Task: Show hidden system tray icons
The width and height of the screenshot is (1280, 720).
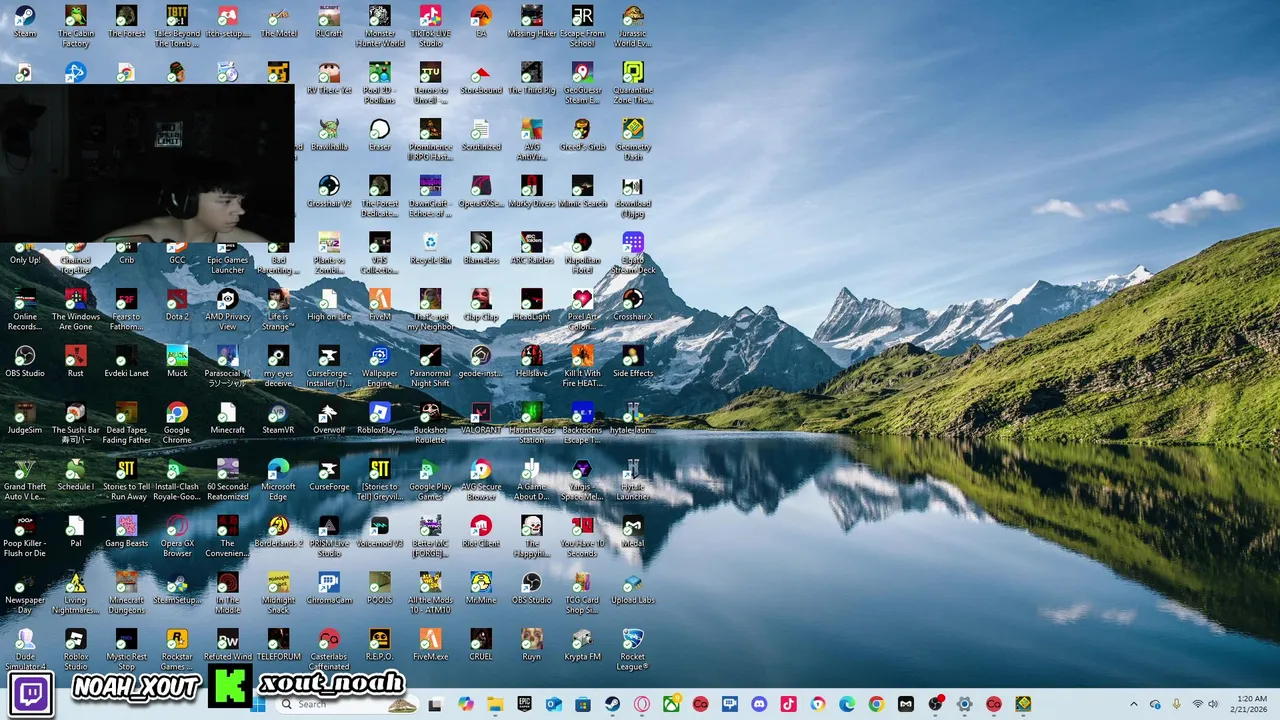Action: [1133, 704]
